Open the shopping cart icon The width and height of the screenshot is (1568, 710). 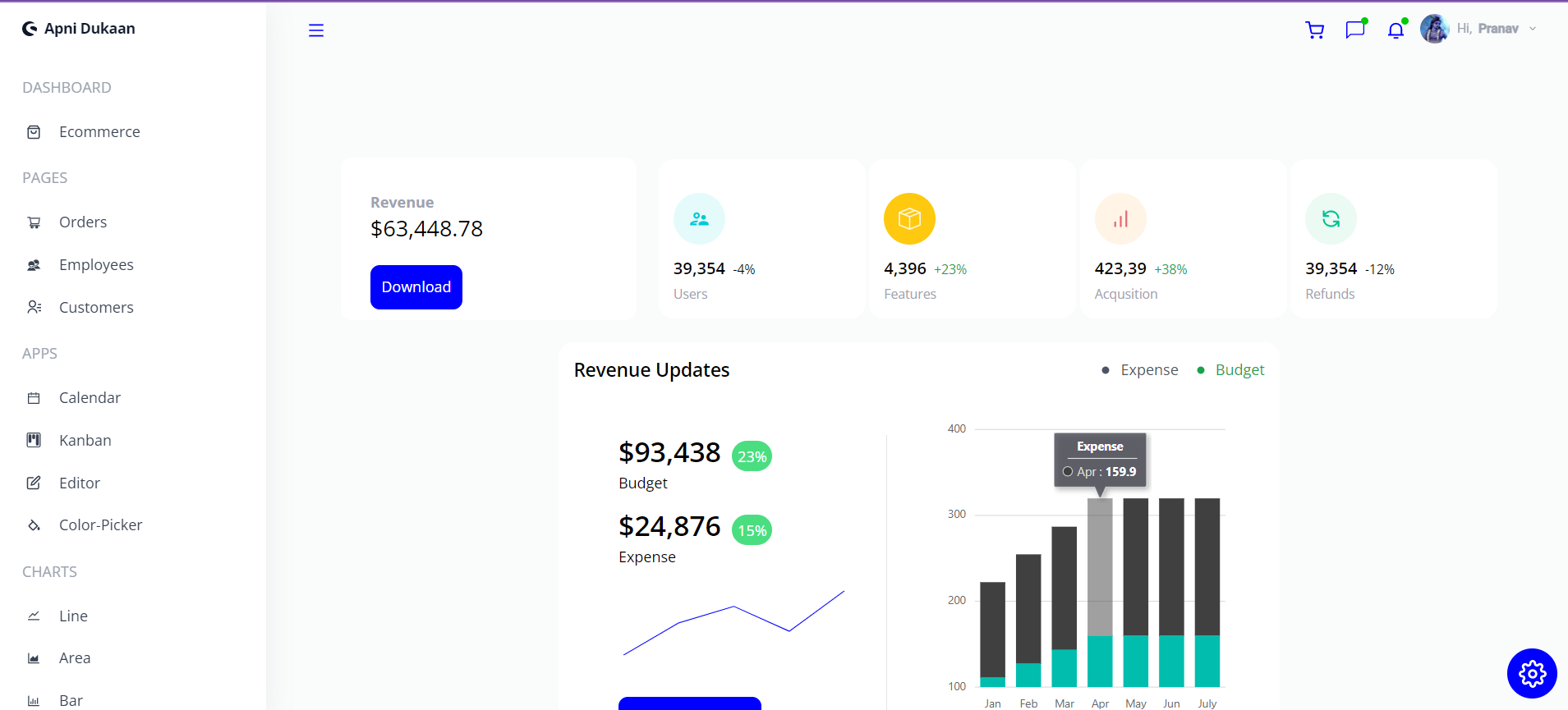pos(1315,30)
